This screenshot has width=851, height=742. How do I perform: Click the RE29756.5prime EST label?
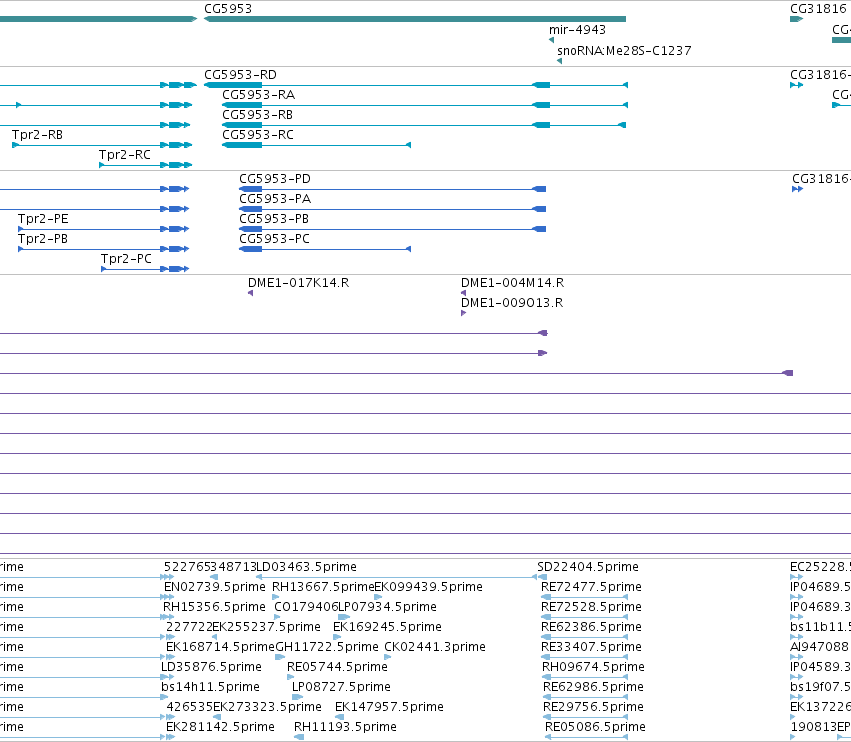593,707
